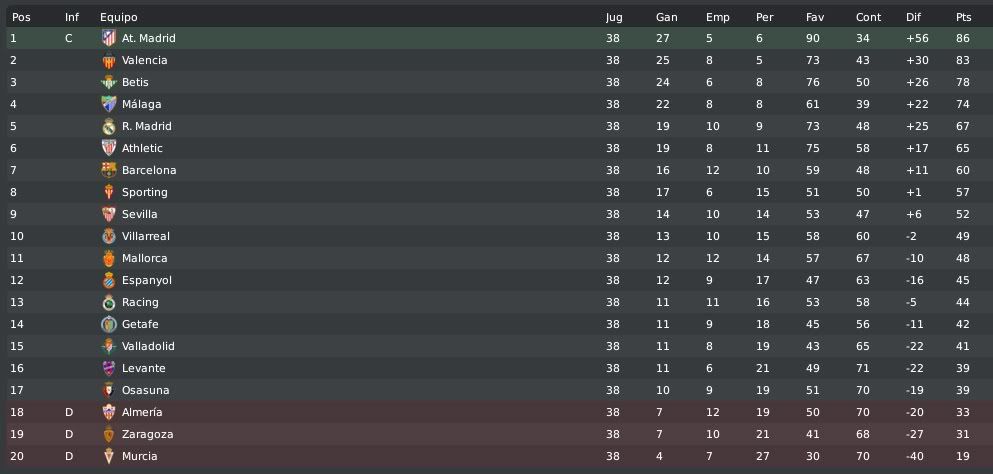Open the Espanyol team name link

pos(146,280)
